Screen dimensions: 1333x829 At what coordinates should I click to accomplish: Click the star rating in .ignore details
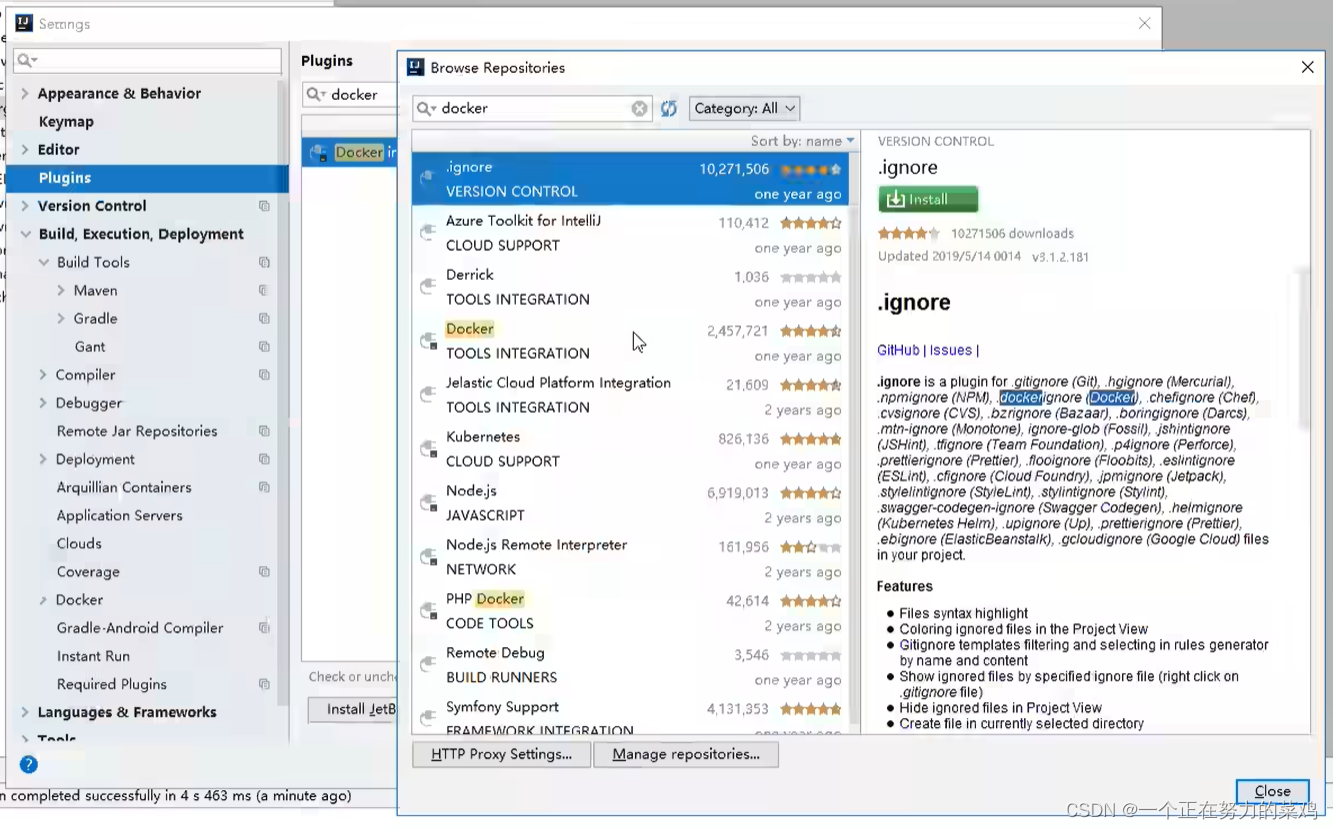click(908, 233)
